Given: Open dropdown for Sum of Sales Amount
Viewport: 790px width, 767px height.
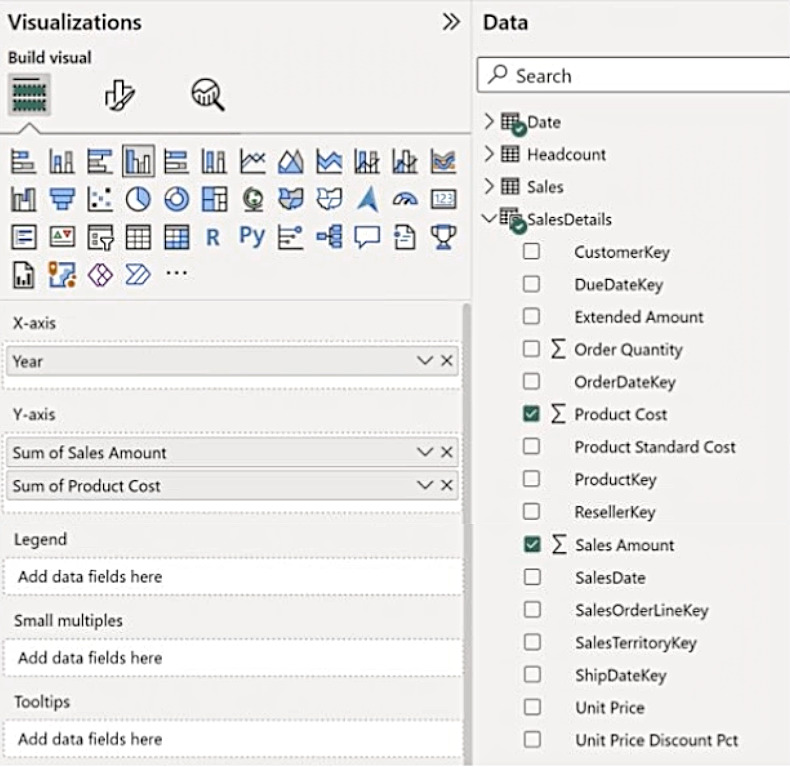Looking at the screenshot, I should pyautogui.click(x=425, y=453).
